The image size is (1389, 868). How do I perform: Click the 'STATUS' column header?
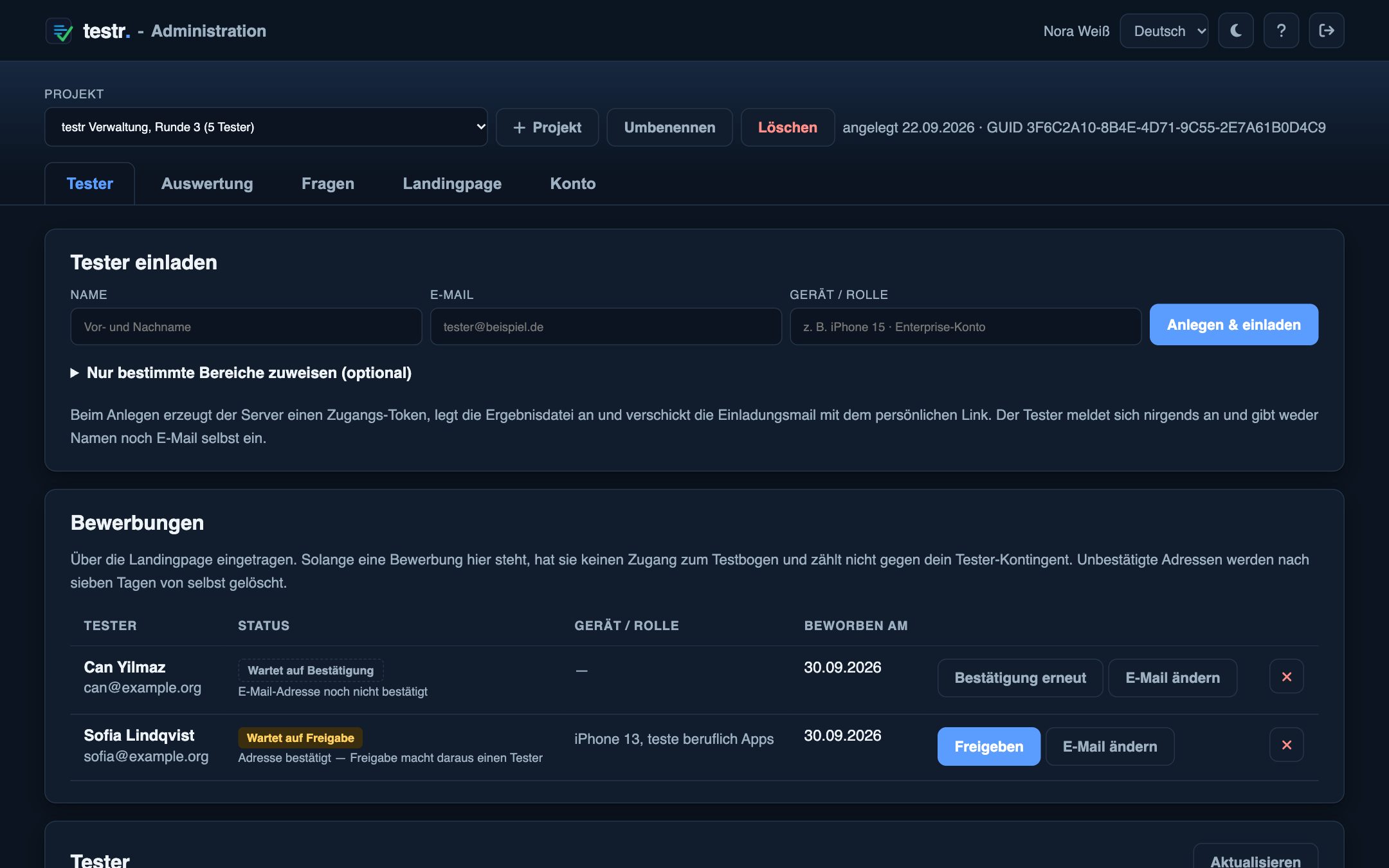264,626
